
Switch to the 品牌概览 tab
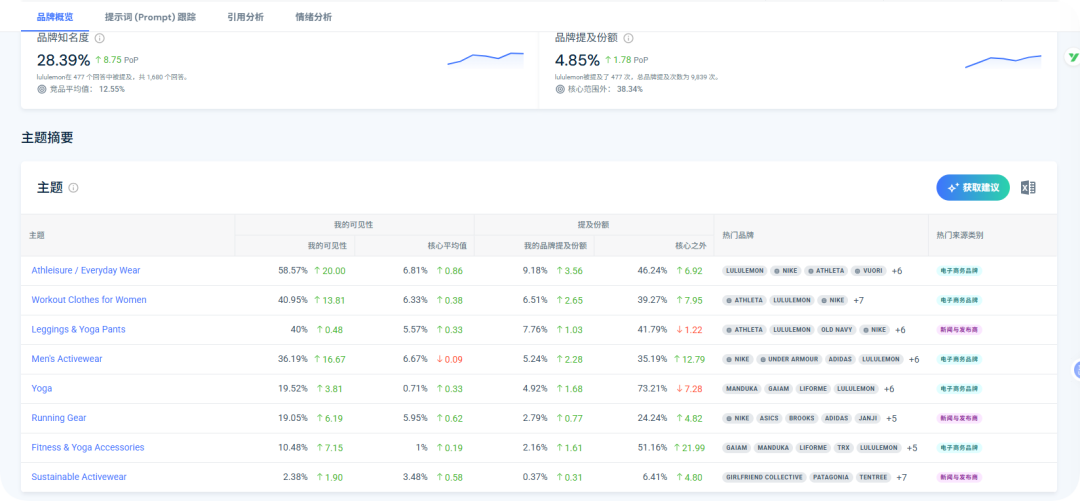(x=55, y=17)
